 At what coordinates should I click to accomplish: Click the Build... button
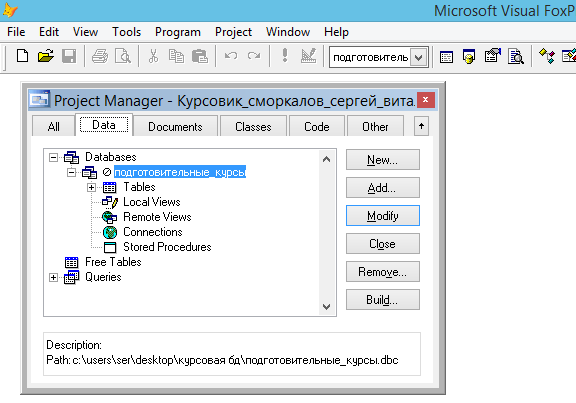[382, 300]
